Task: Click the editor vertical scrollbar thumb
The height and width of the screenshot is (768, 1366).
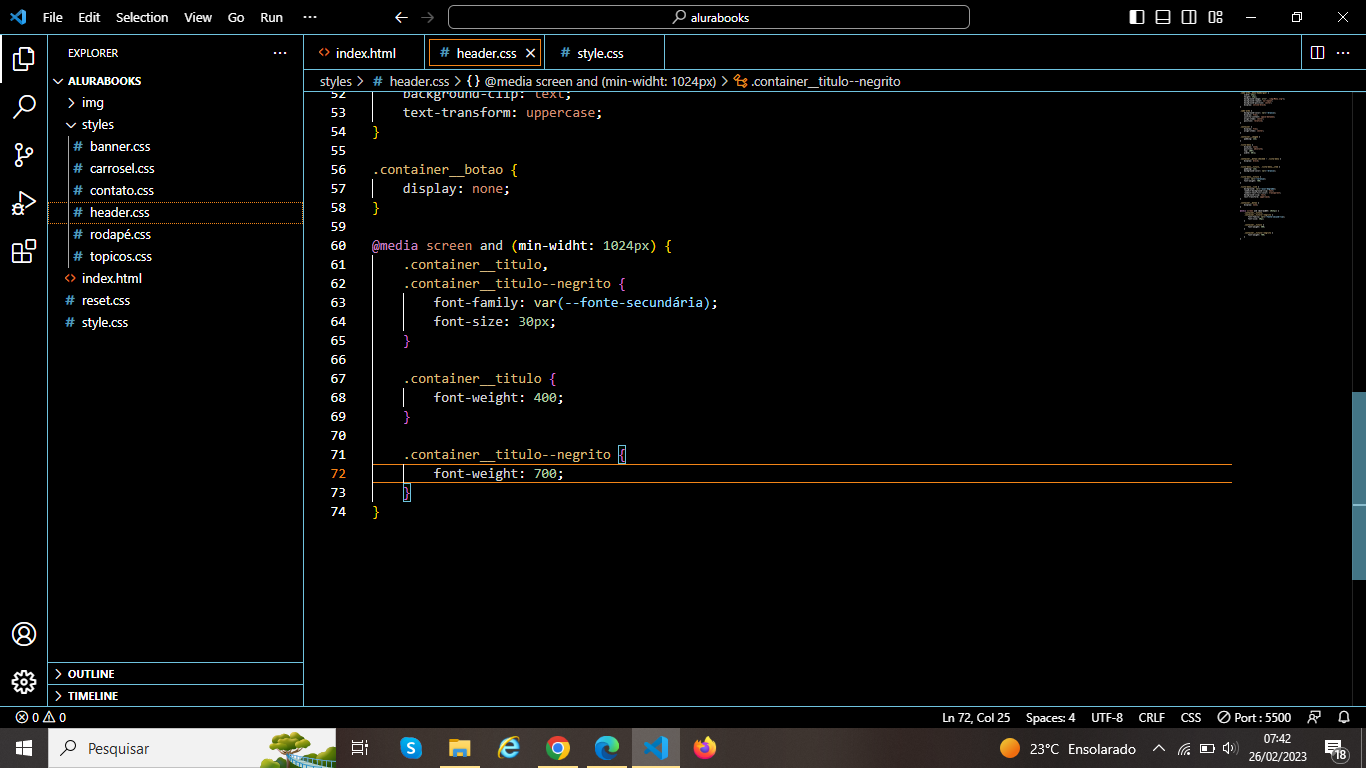Action: [1359, 485]
